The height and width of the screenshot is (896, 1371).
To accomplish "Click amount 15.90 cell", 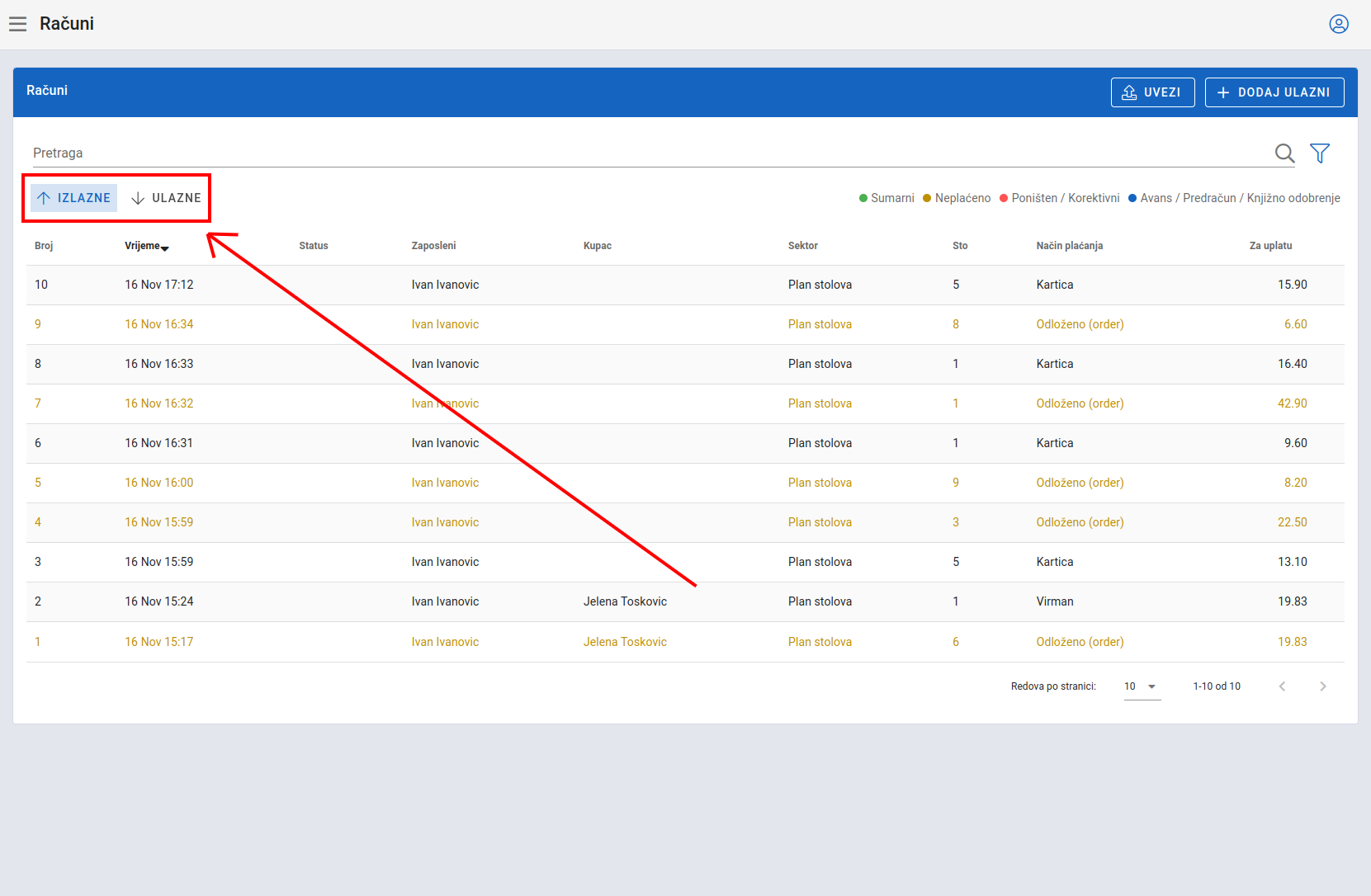I will pyautogui.click(x=1293, y=285).
